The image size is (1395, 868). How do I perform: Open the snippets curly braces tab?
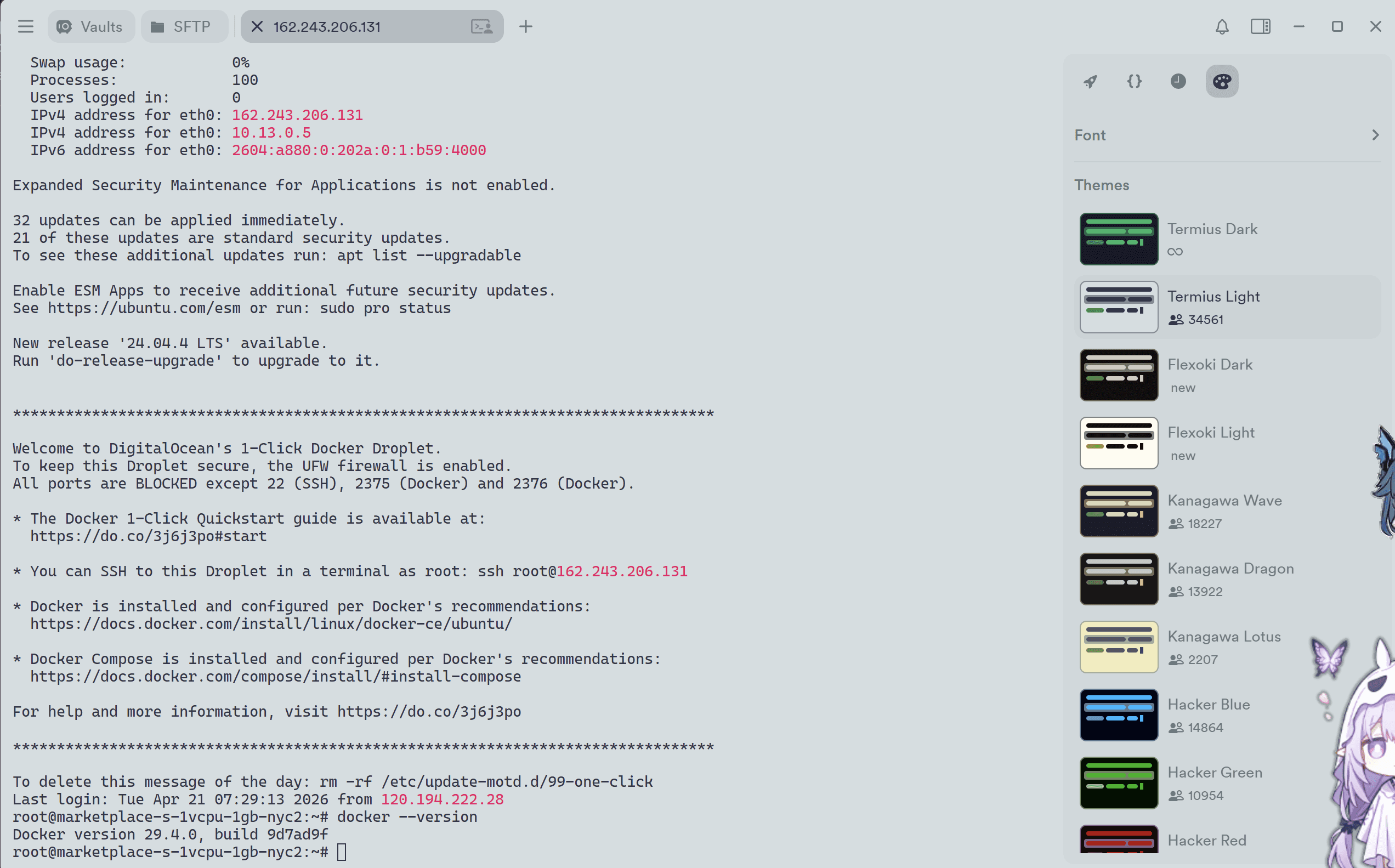[1135, 81]
